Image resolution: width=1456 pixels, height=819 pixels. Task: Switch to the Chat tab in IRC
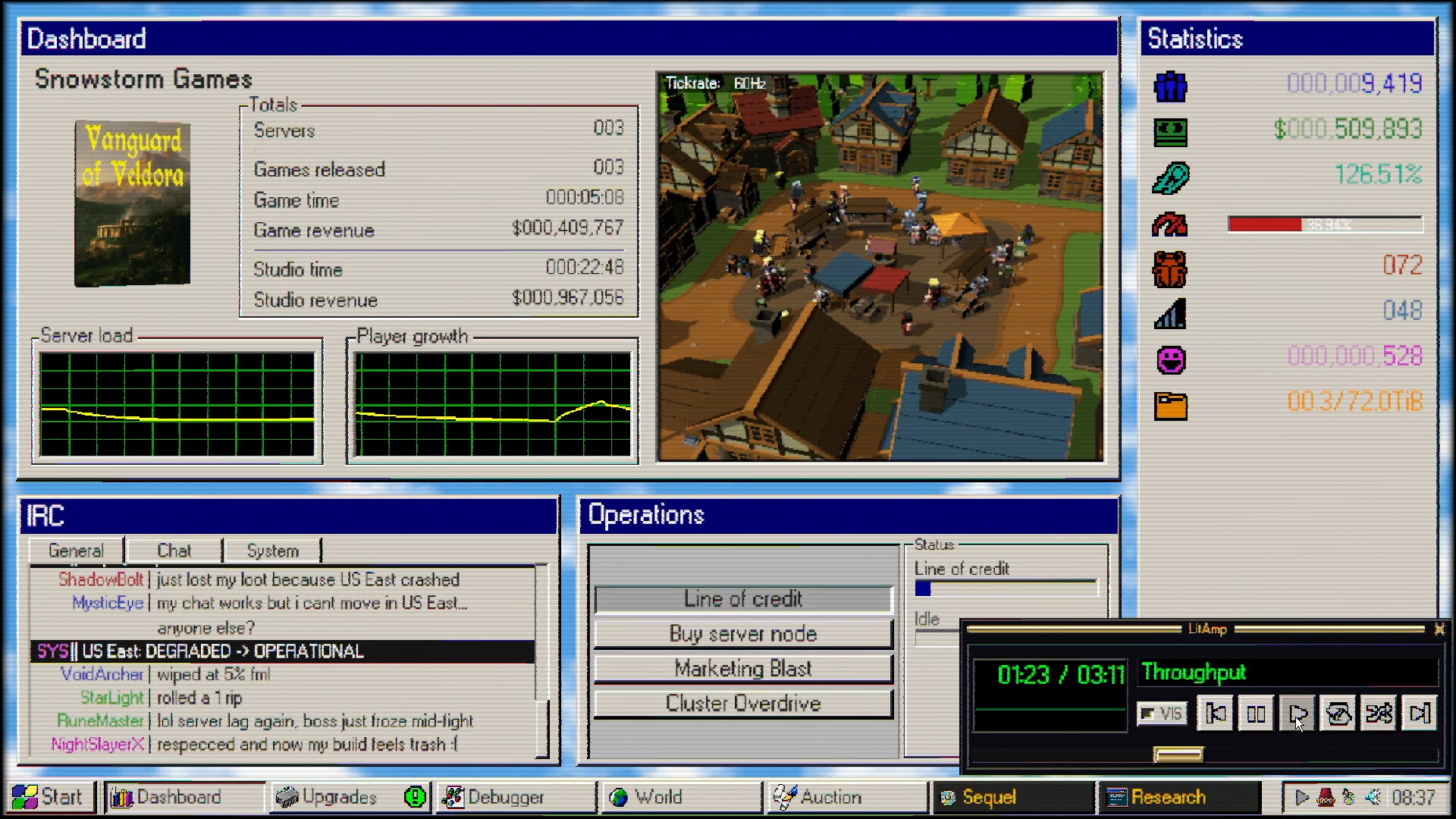coord(174,551)
